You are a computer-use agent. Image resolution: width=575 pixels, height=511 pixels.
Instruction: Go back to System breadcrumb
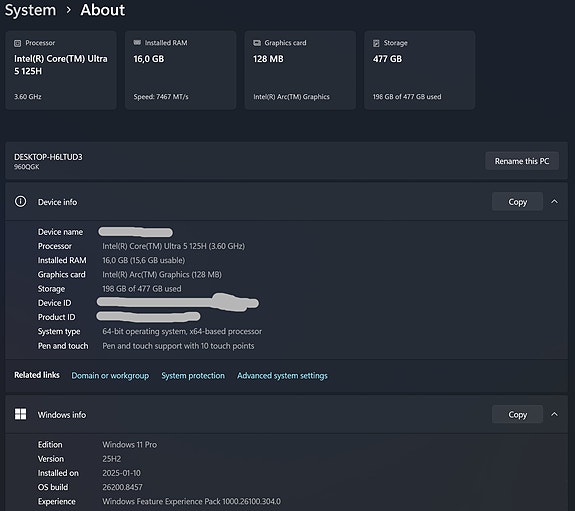pyautogui.click(x=30, y=10)
